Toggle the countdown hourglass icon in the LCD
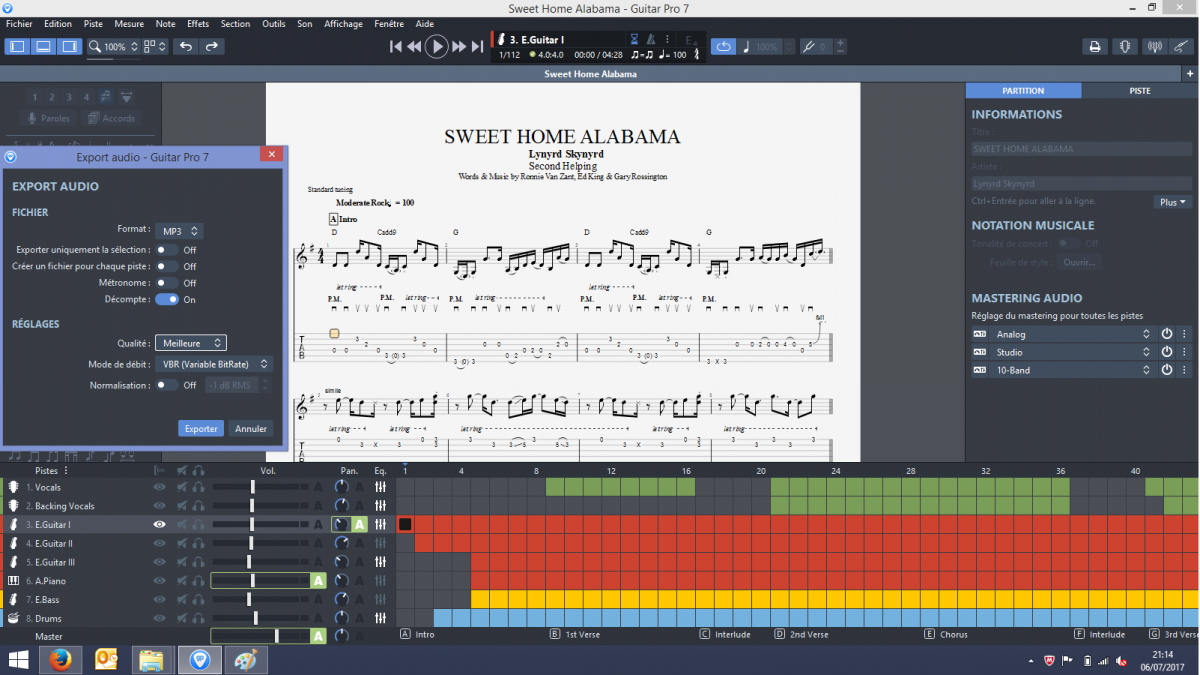Image resolution: width=1200 pixels, height=675 pixels. tap(634, 39)
